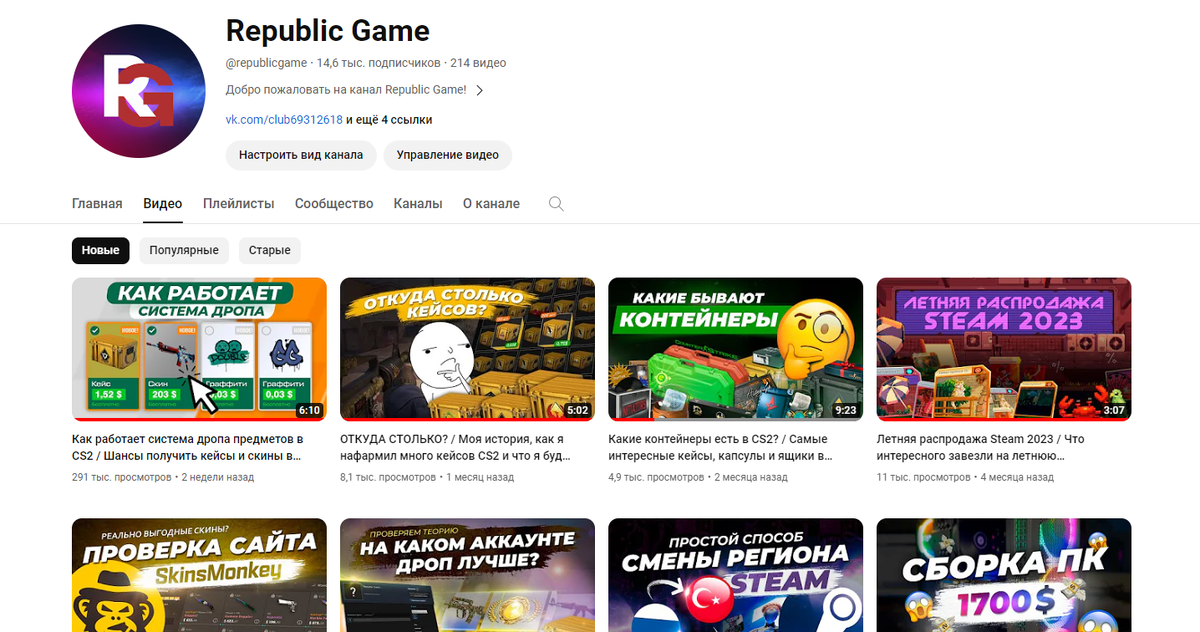1200x632 pixels.
Task: Click the @republicgame handle text
Action: [x=266, y=63]
